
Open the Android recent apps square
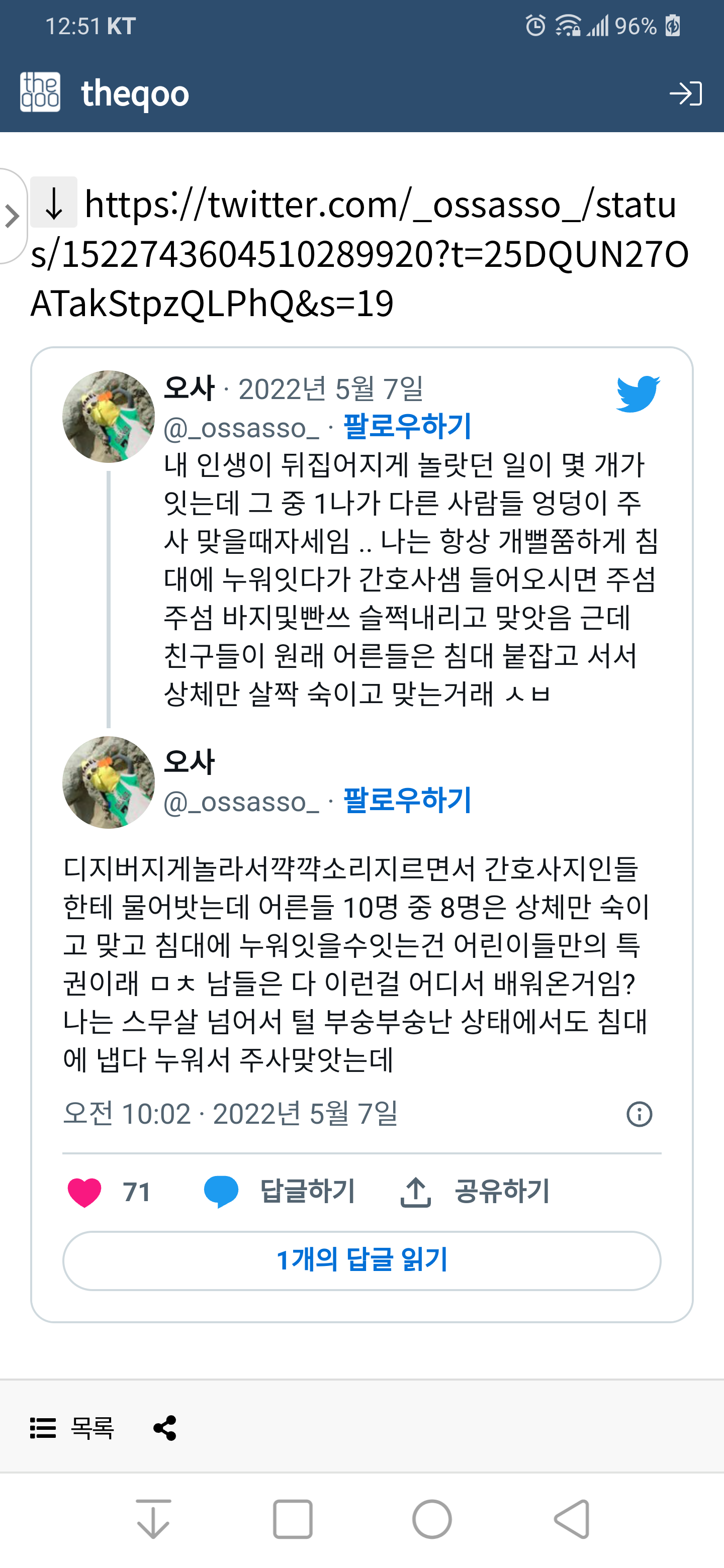tap(292, 1519)
